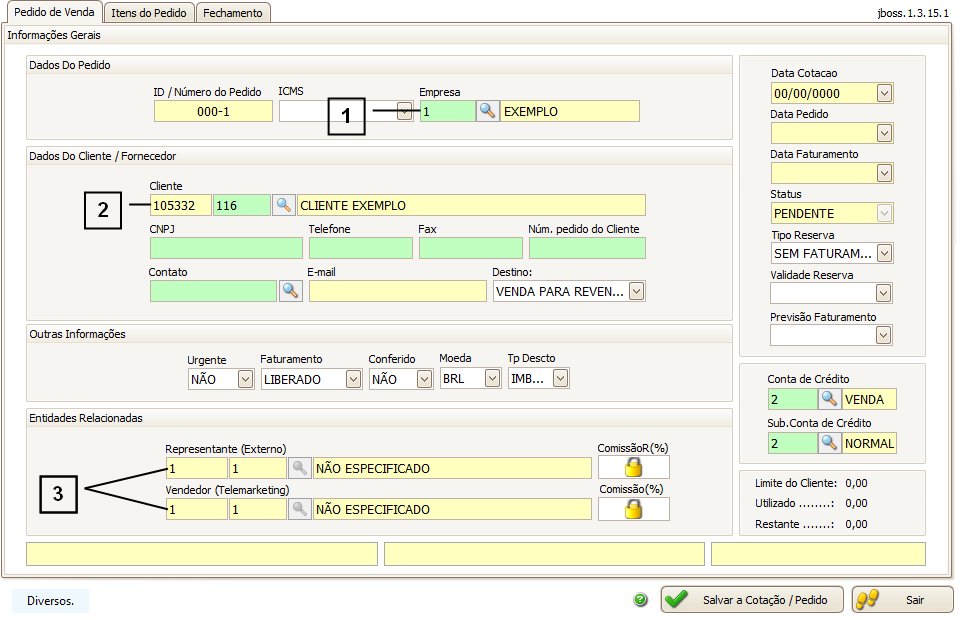Open the Contato lookup magnifier

click(x=290, y=291)
